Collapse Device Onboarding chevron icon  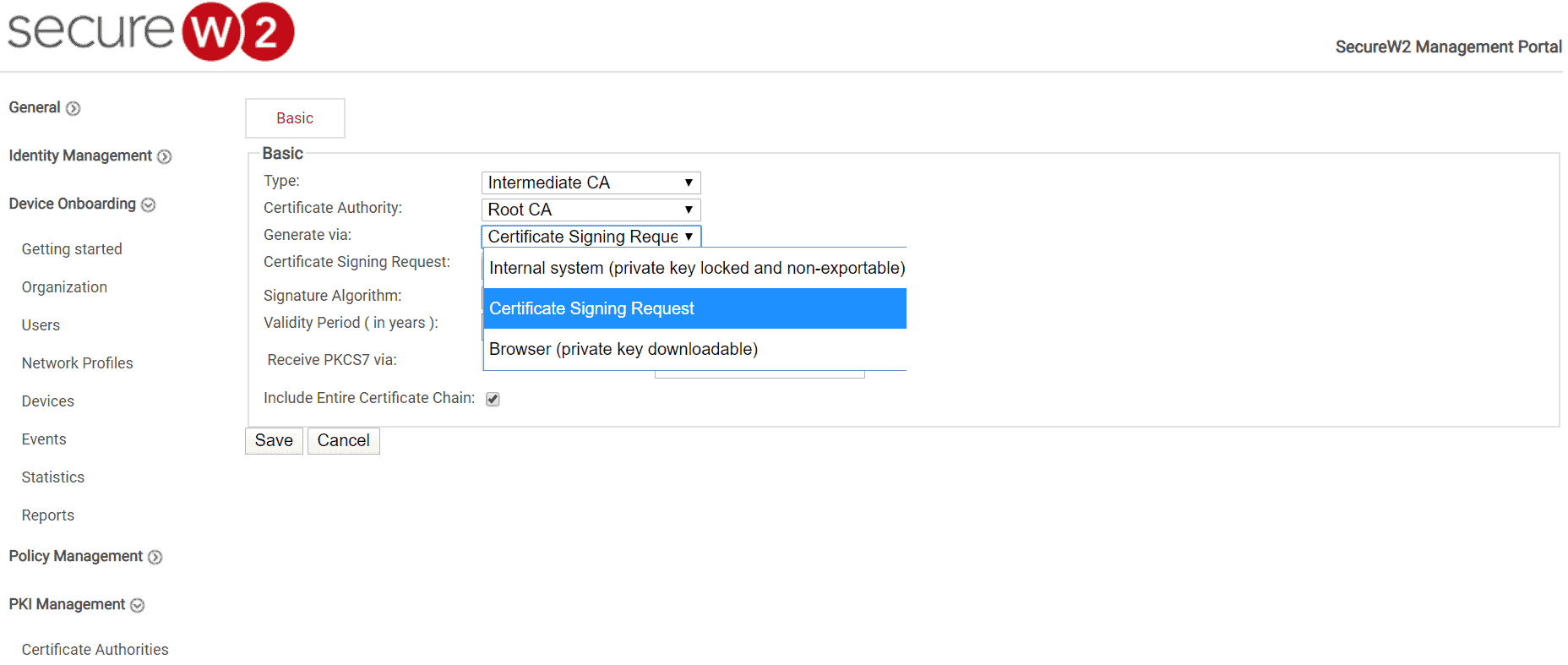[149, 204]
